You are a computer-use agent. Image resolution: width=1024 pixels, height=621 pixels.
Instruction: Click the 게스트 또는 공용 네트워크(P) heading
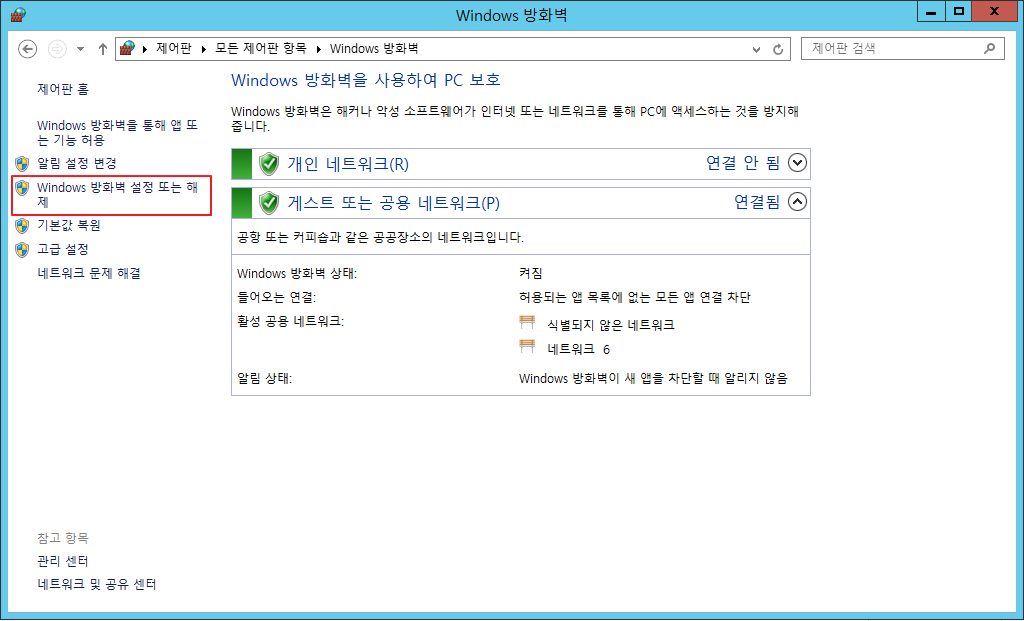coord(394,203)
